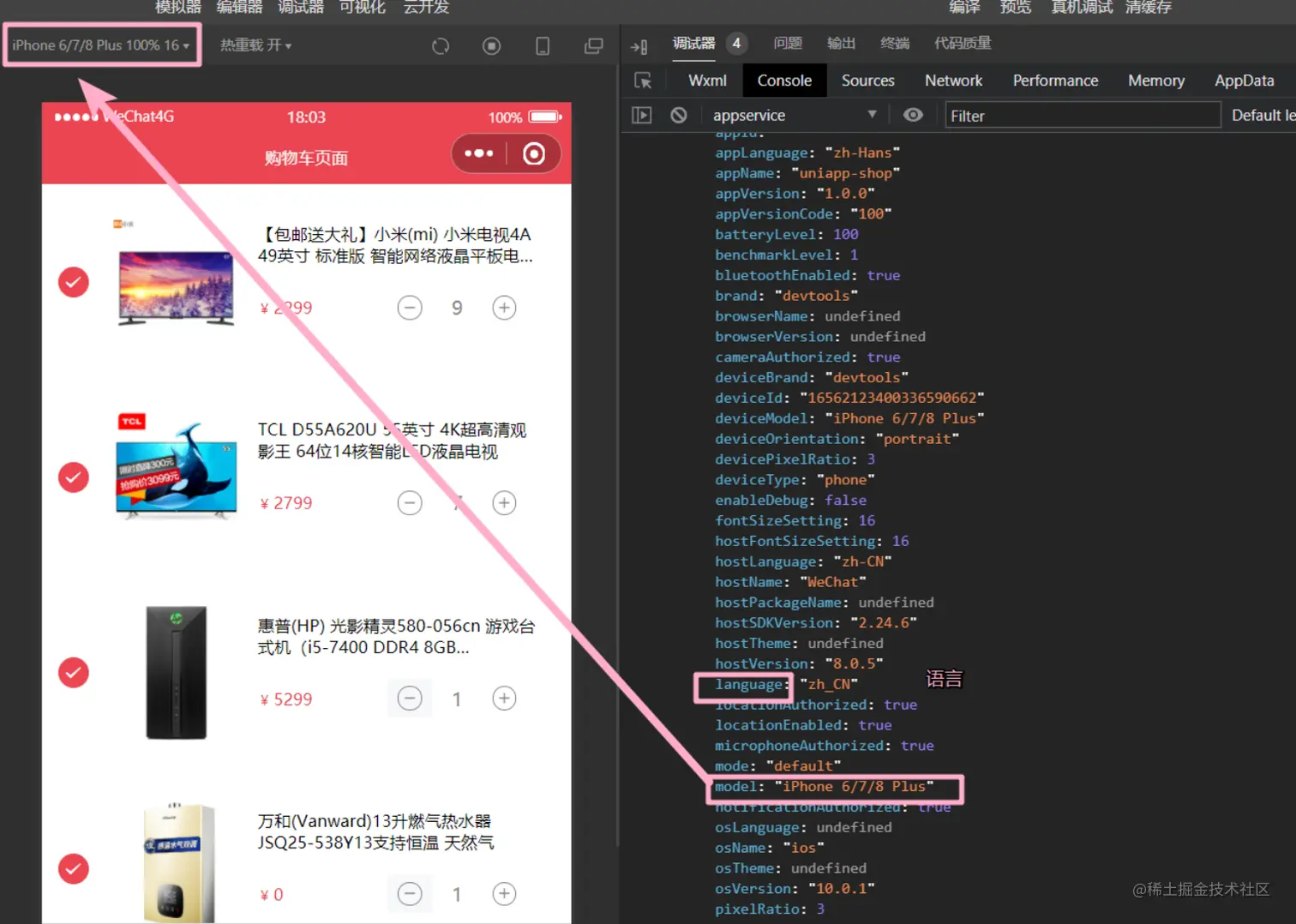This screenshot has height=924, width=1296.
Task: Click the stop icon in simulator toolbar
Action: tap(491, 45)
